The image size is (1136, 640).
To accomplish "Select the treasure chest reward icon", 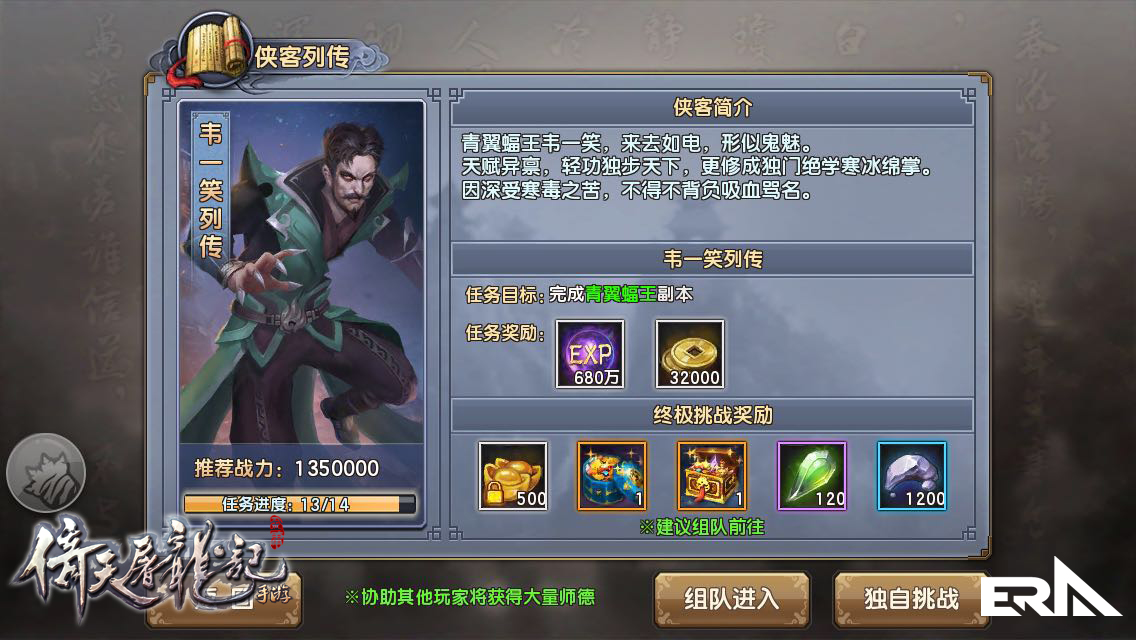I will click(x=712, y=475).
